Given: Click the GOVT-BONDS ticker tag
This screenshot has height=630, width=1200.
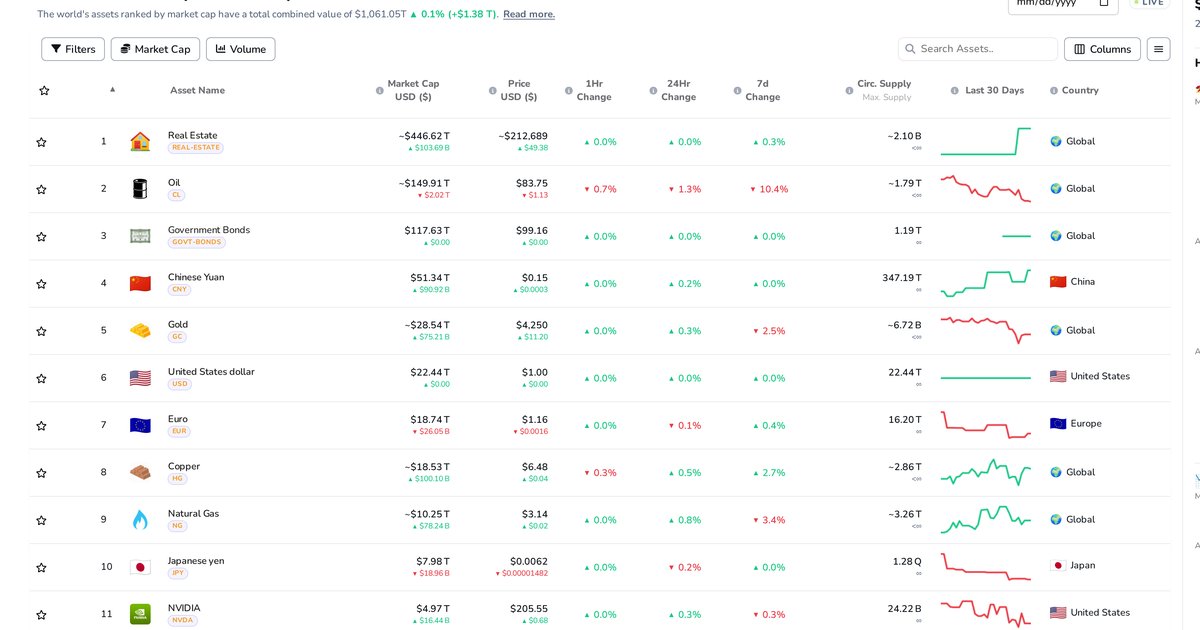Looking at the screenshot, I should pos(195,242).
